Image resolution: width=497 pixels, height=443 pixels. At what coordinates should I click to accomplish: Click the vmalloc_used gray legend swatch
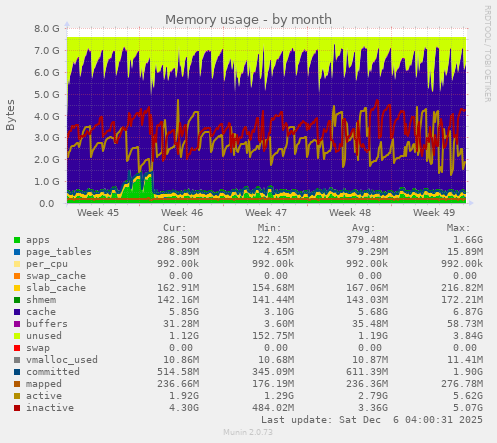coord(17,360)
